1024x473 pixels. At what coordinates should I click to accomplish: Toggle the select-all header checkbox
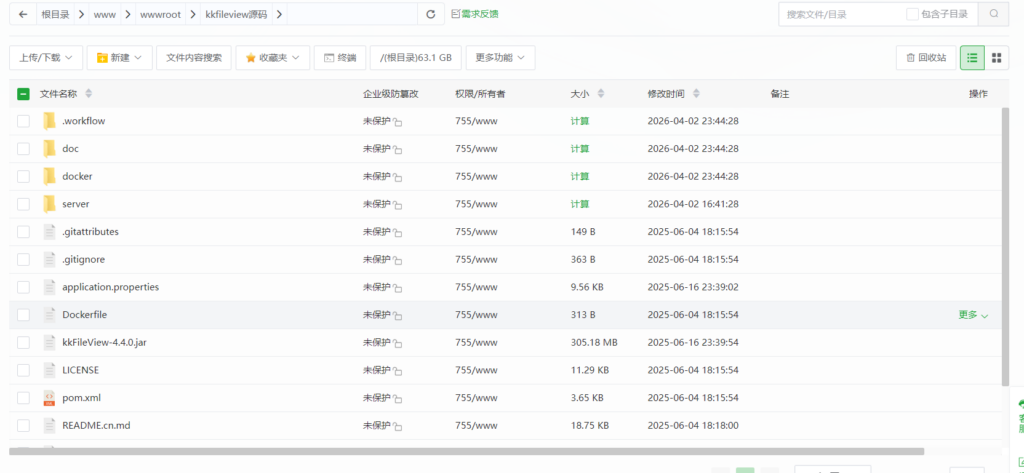click(x=23, y=94)
